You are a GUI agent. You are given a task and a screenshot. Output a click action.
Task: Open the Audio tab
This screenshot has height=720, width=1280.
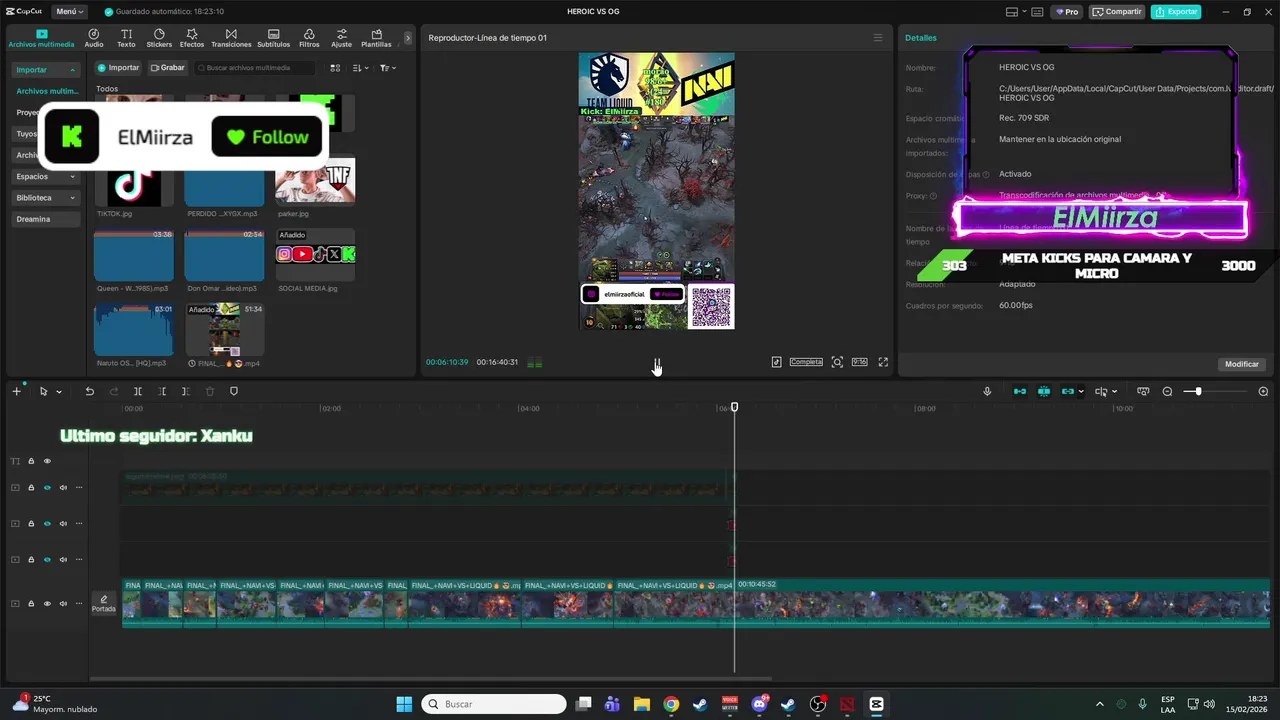click(x=94, y=38)
